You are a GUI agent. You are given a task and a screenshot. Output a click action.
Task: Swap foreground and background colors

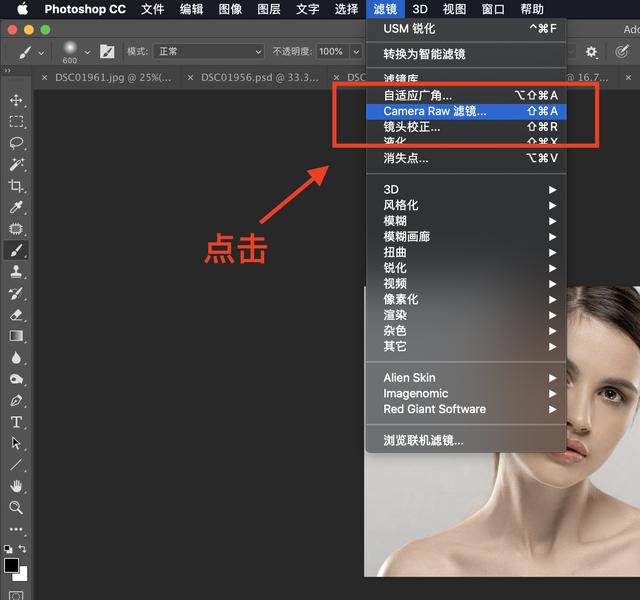tap(22, 549)
